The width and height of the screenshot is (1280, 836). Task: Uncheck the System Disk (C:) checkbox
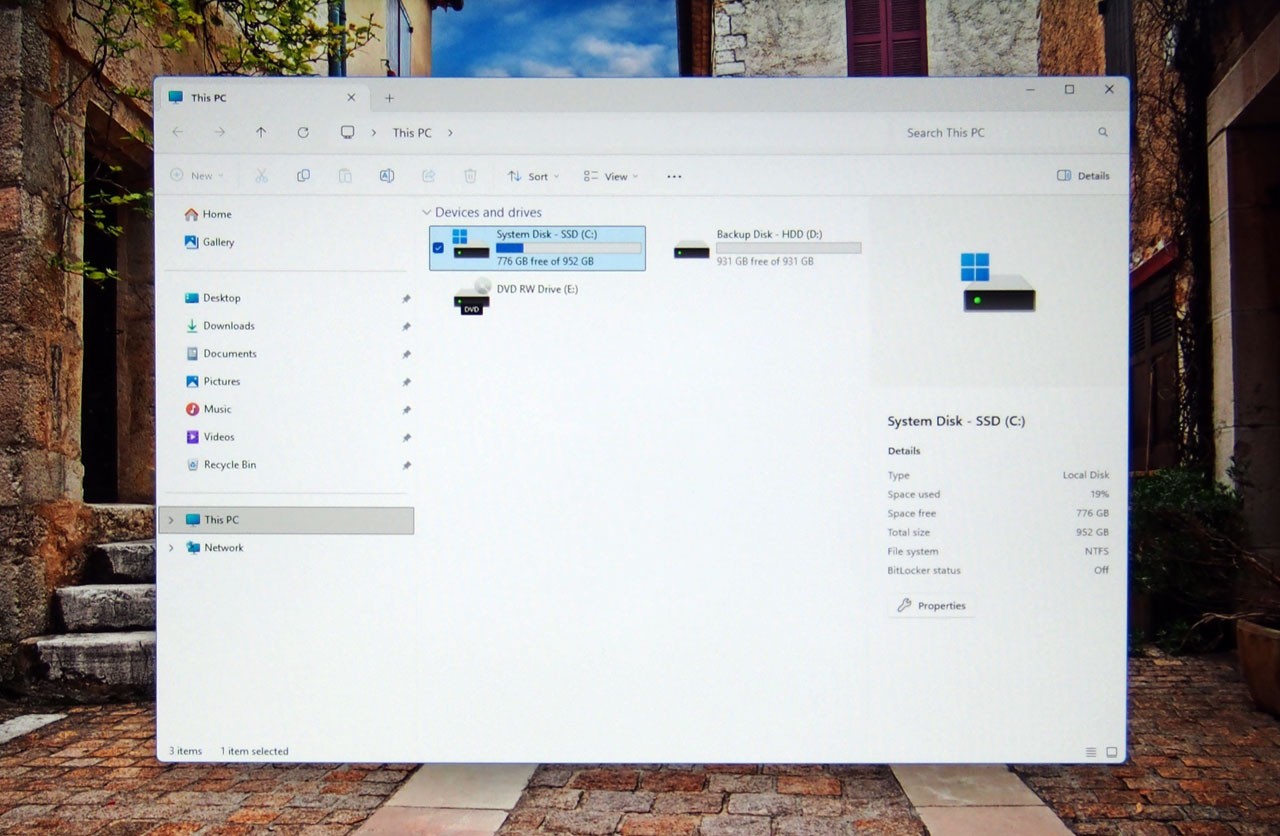pos(438,248)
